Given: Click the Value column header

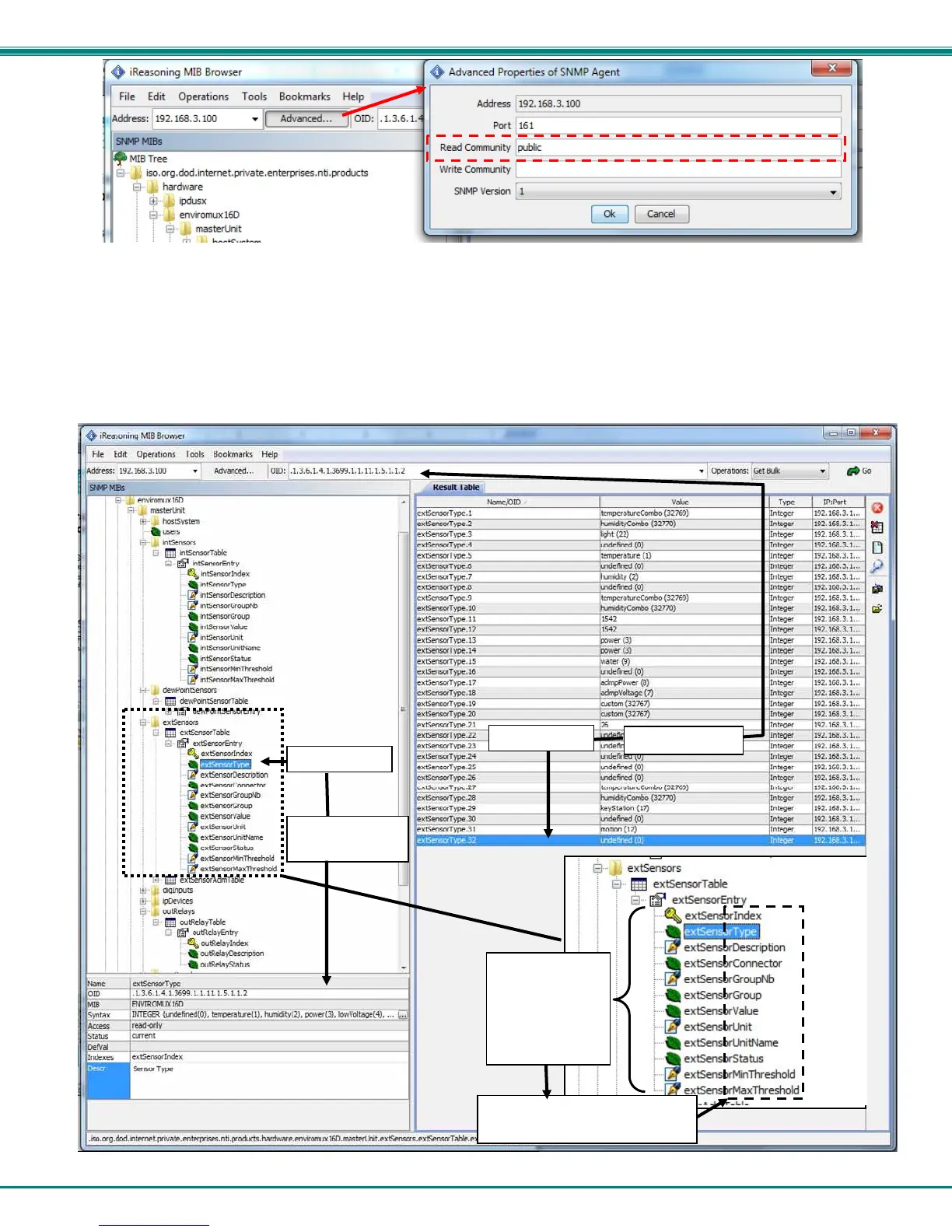Looking at the screenshot, I should pos(683,502).
